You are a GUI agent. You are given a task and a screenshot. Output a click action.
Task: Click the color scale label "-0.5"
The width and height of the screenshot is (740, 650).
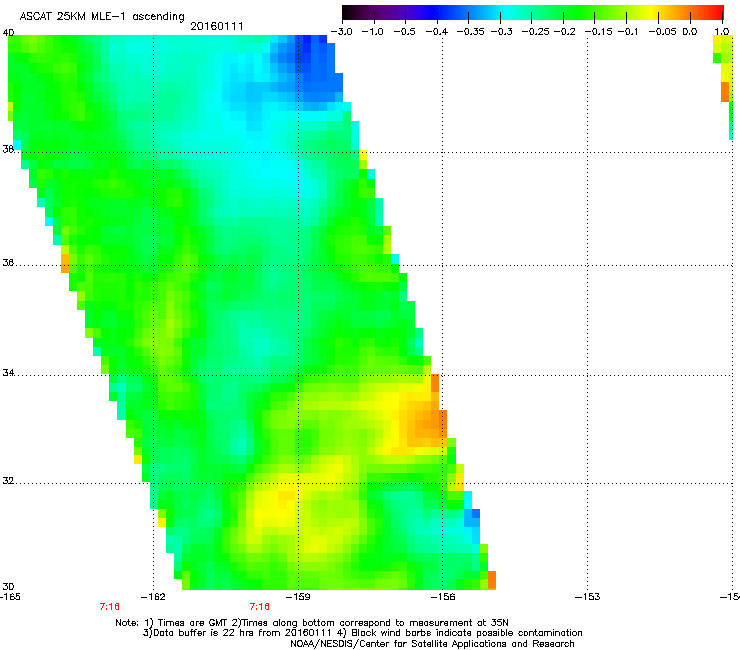(x=404, y=32)
